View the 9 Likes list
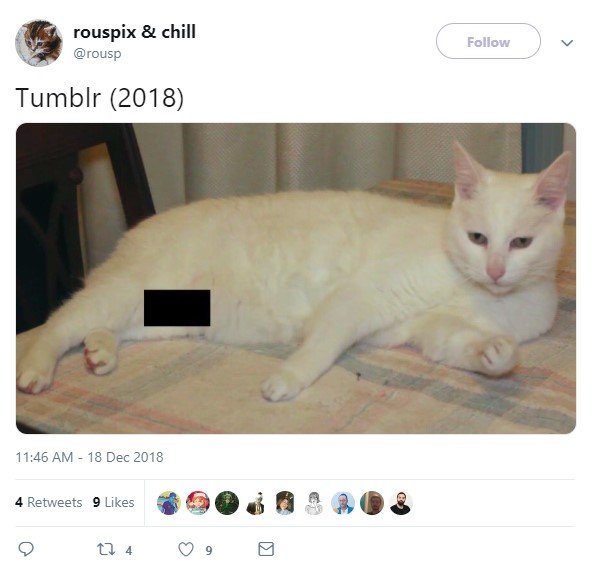 pos(113,502)
